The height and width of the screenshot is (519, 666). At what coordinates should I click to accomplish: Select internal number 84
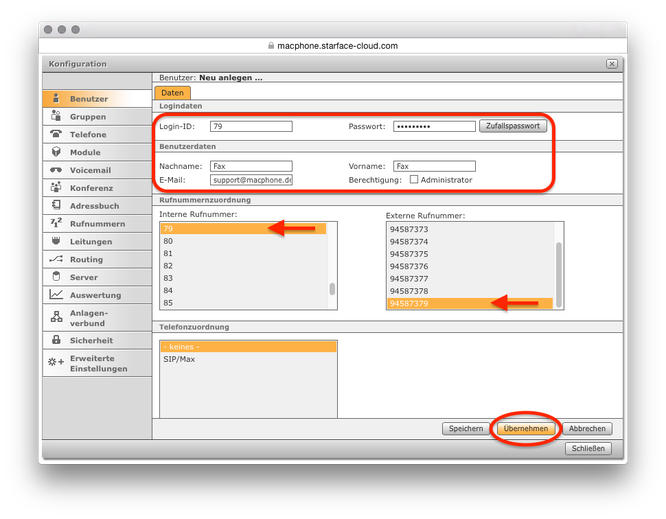point(243,290)
